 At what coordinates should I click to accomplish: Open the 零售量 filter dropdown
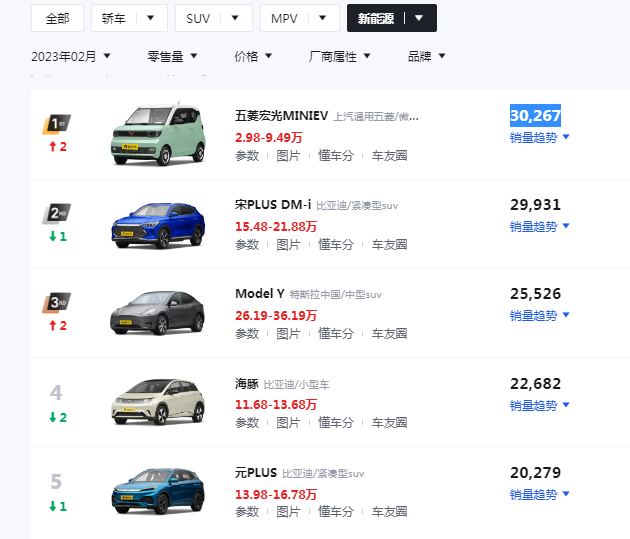coord(172,56)
